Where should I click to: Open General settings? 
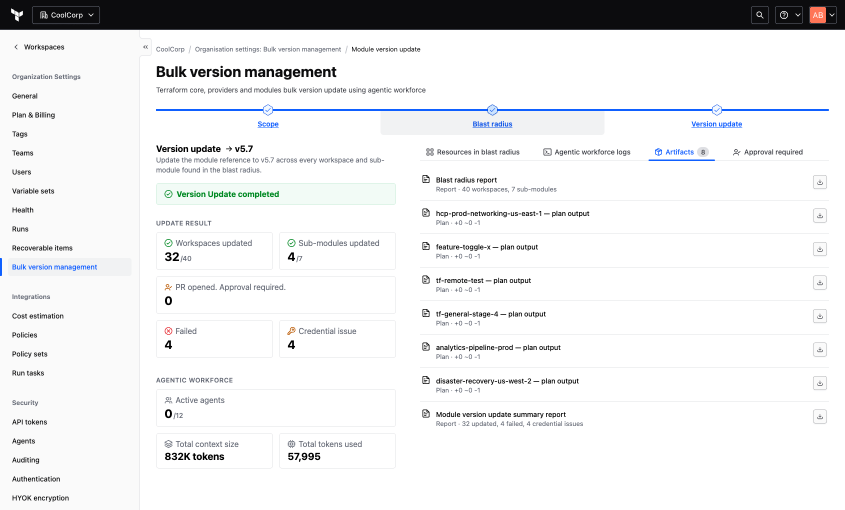click(25, 96)
